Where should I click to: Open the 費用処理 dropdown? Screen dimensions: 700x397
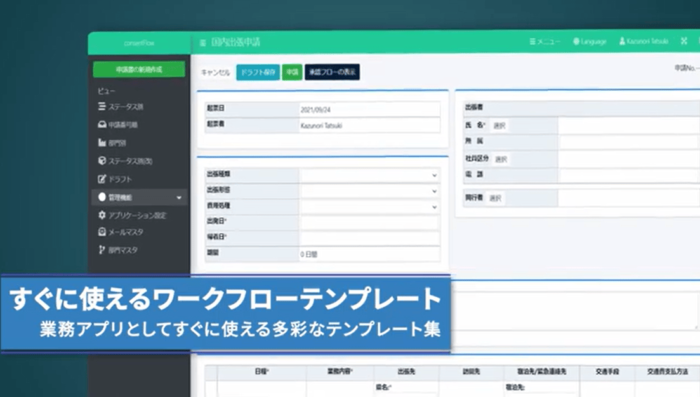tap(369, 207)
